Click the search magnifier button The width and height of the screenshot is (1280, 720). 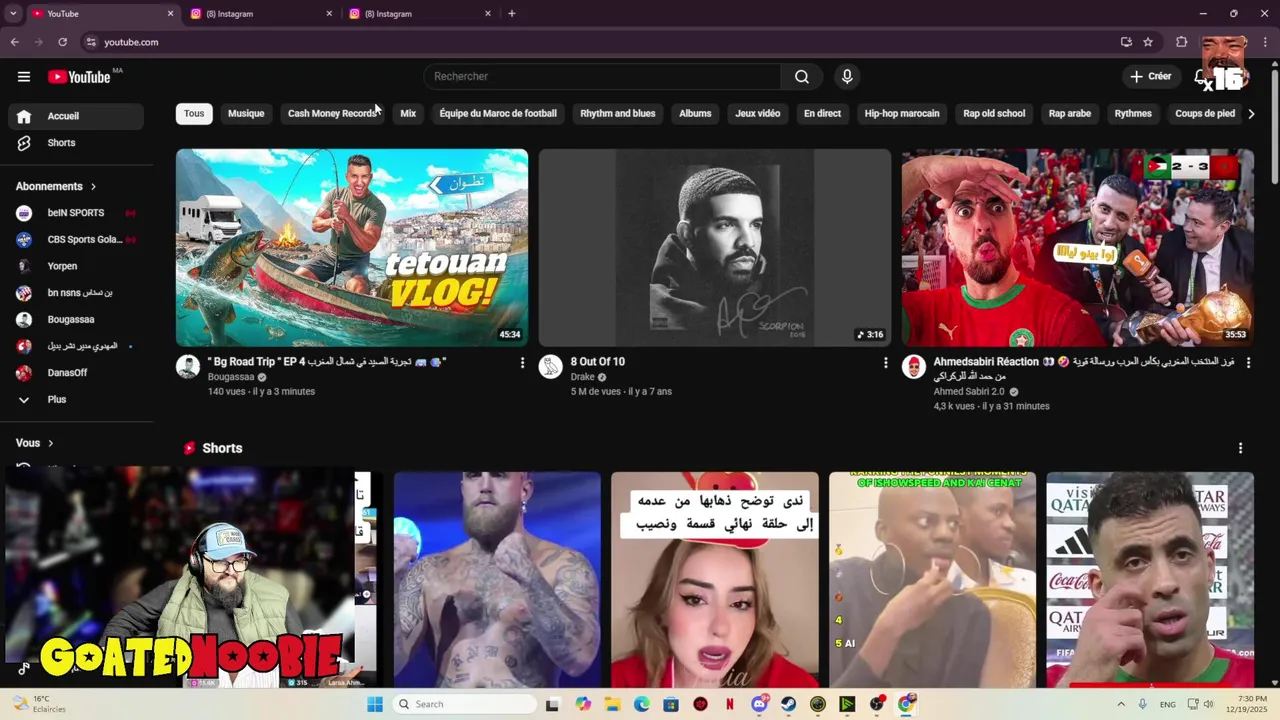coord(801,76)
